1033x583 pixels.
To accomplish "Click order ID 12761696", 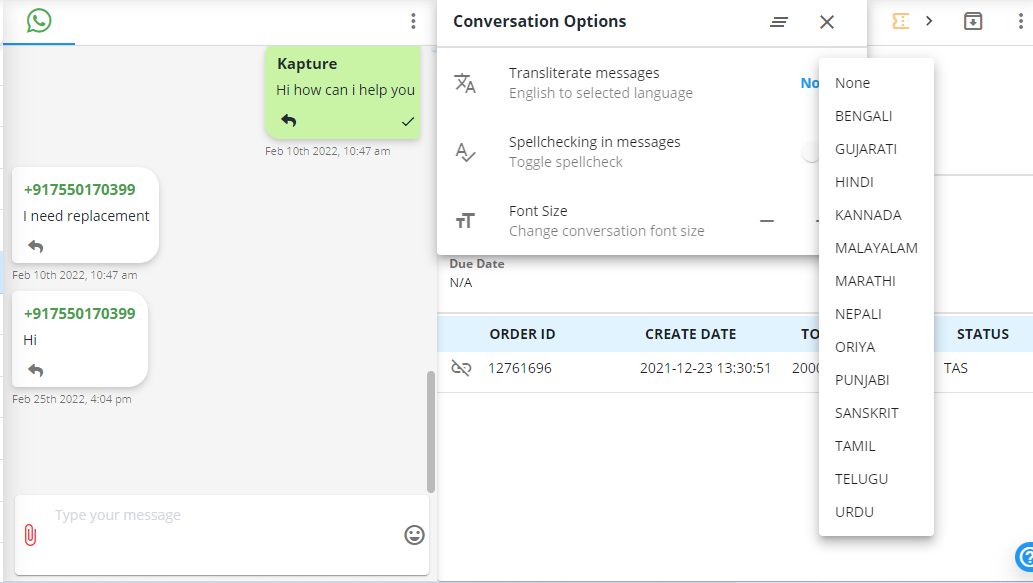I will tap(520, 368).
